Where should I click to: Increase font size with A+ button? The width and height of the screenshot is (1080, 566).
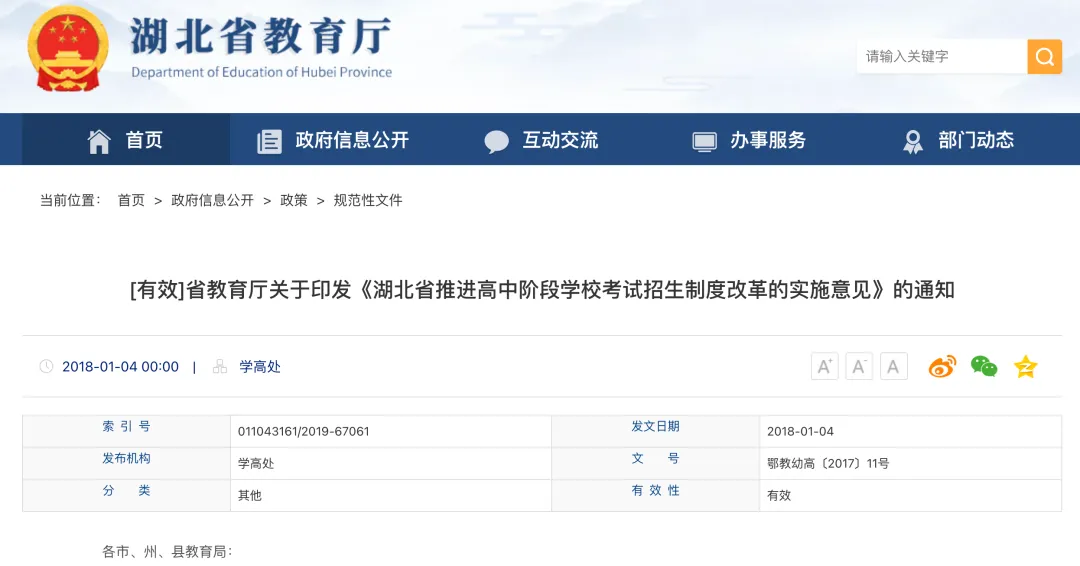tap(824, 366)
